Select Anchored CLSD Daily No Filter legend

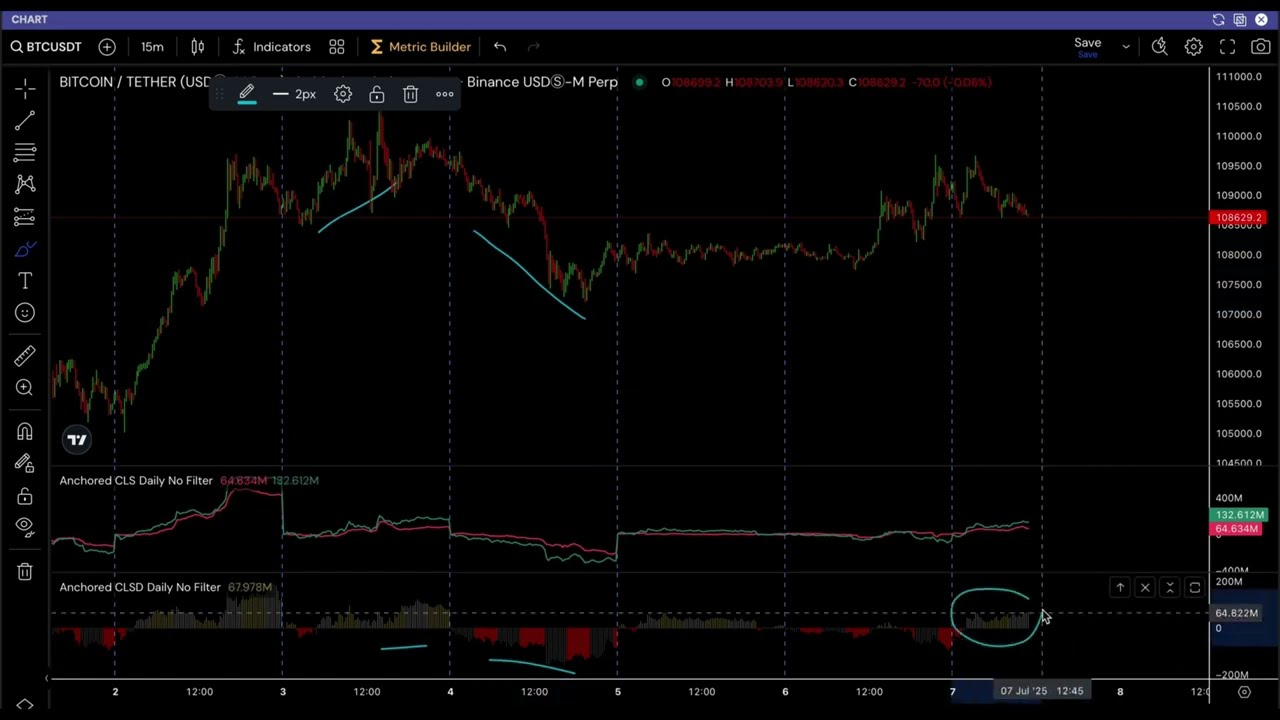pos(140,587)
